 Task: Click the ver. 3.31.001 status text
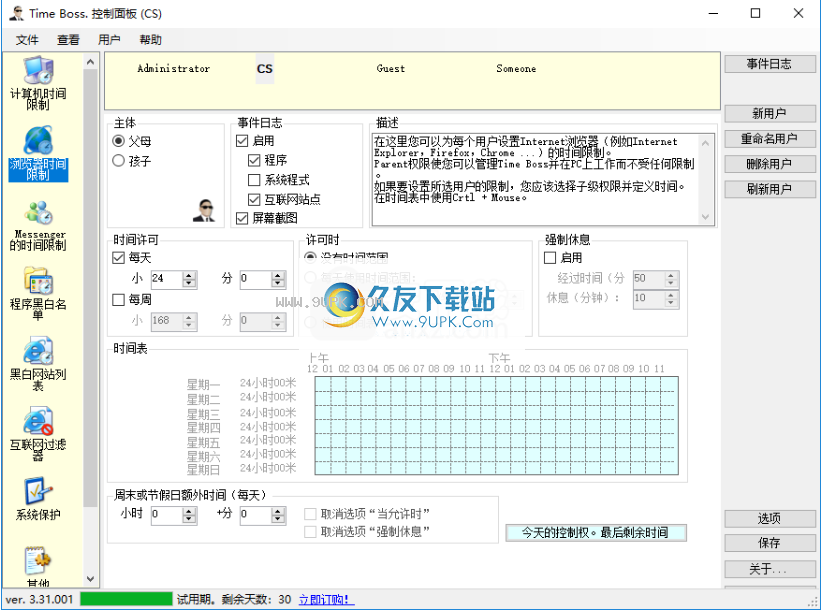point(39,599)
